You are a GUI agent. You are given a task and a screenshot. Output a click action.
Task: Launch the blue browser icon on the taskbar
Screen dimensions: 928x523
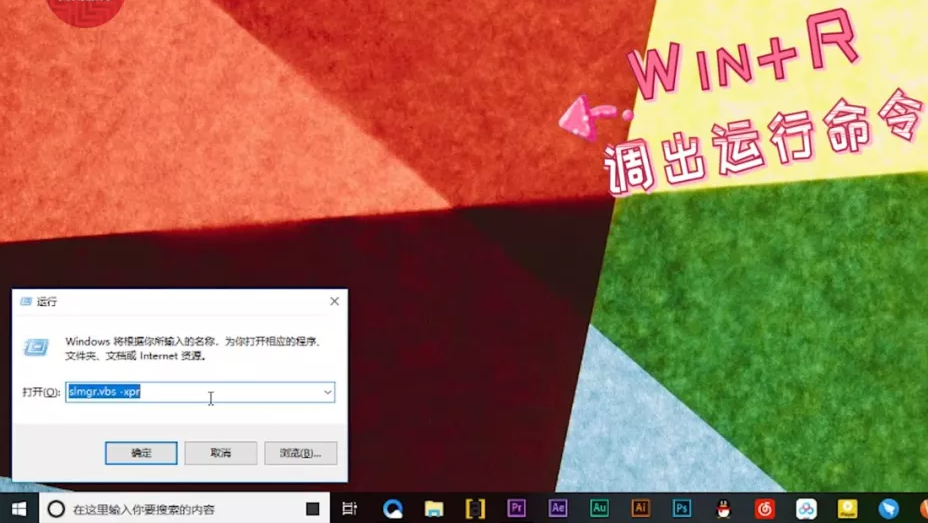[392, 509]
